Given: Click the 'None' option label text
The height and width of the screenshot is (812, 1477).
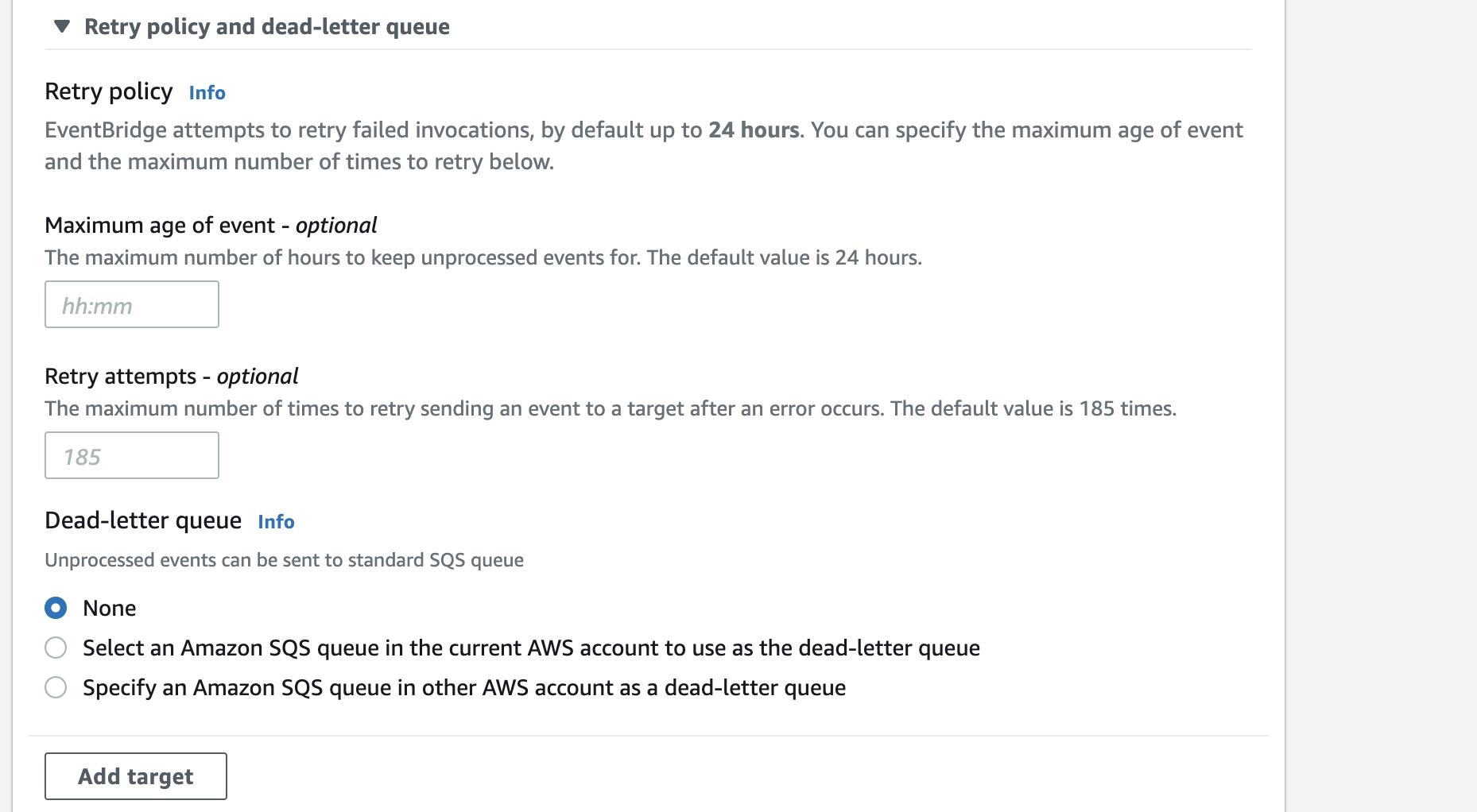Looking at the screenshot, I should (110, 609).
